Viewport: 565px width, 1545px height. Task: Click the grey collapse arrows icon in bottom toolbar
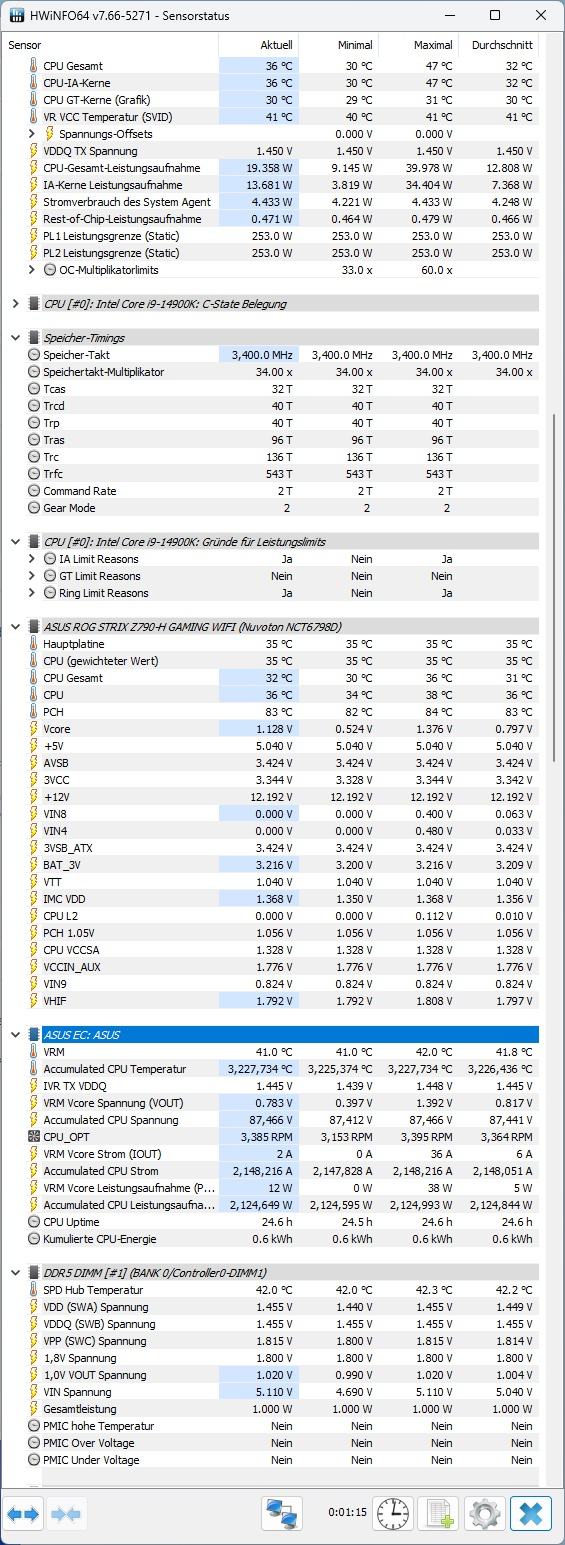coord(66,1513)
